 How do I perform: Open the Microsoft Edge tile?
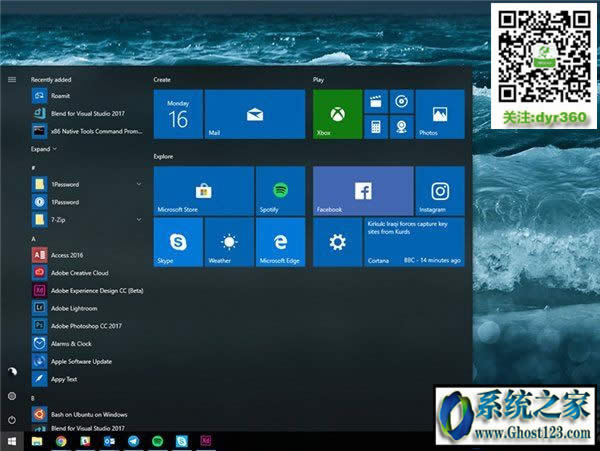280,243
